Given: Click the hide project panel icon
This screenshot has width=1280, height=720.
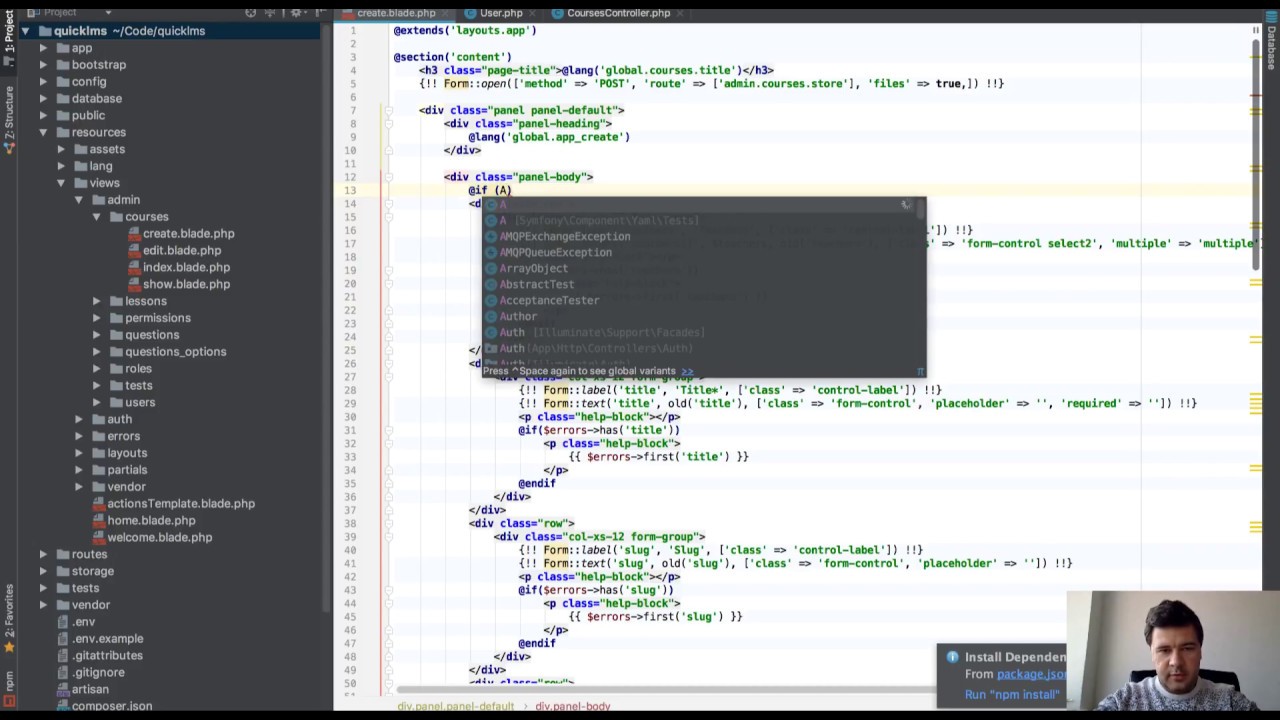Looking at the screenshot, I should click(x=318, y=13).
